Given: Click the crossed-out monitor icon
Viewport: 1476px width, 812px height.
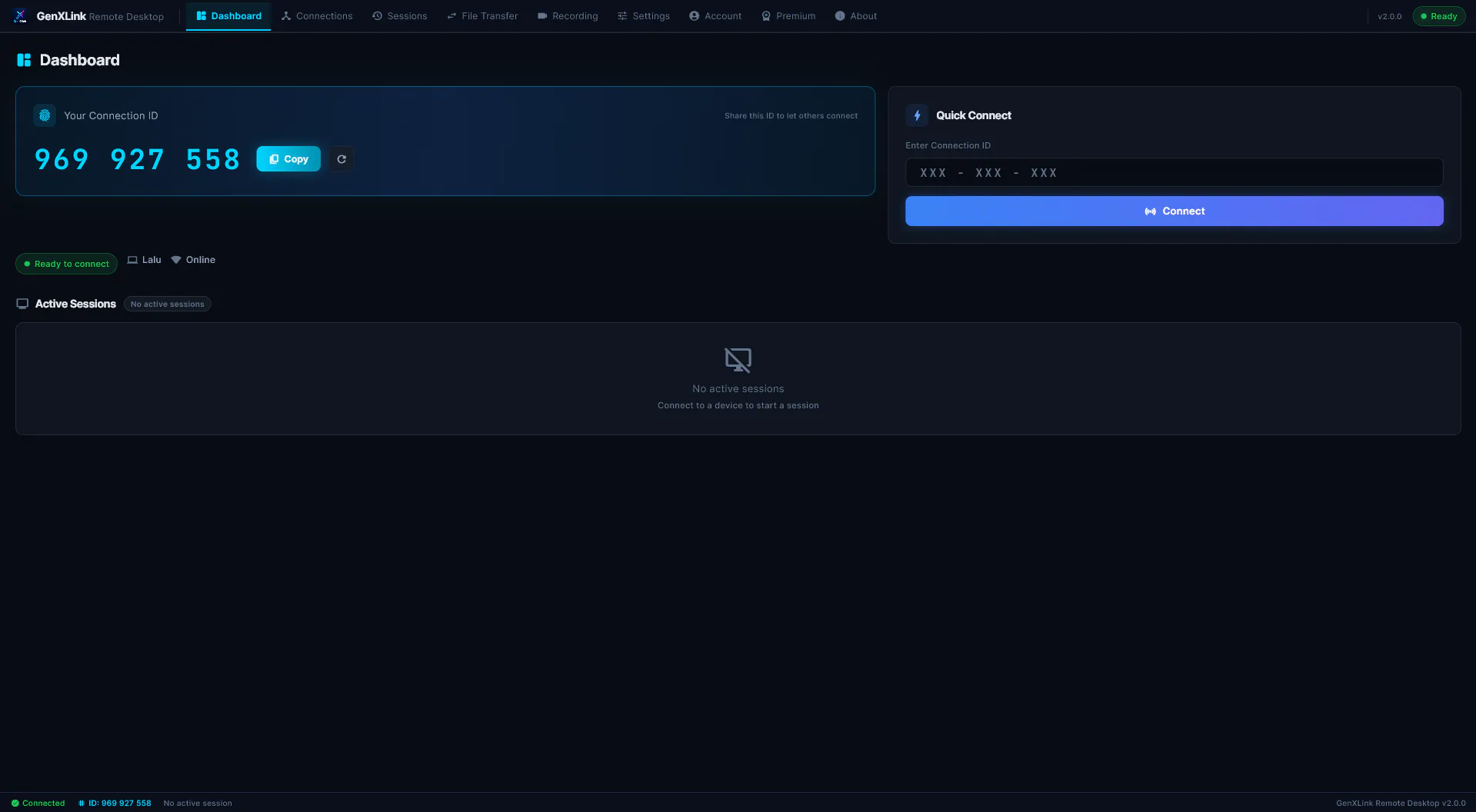Looking at the screenshot, I should tap(738, 360).
